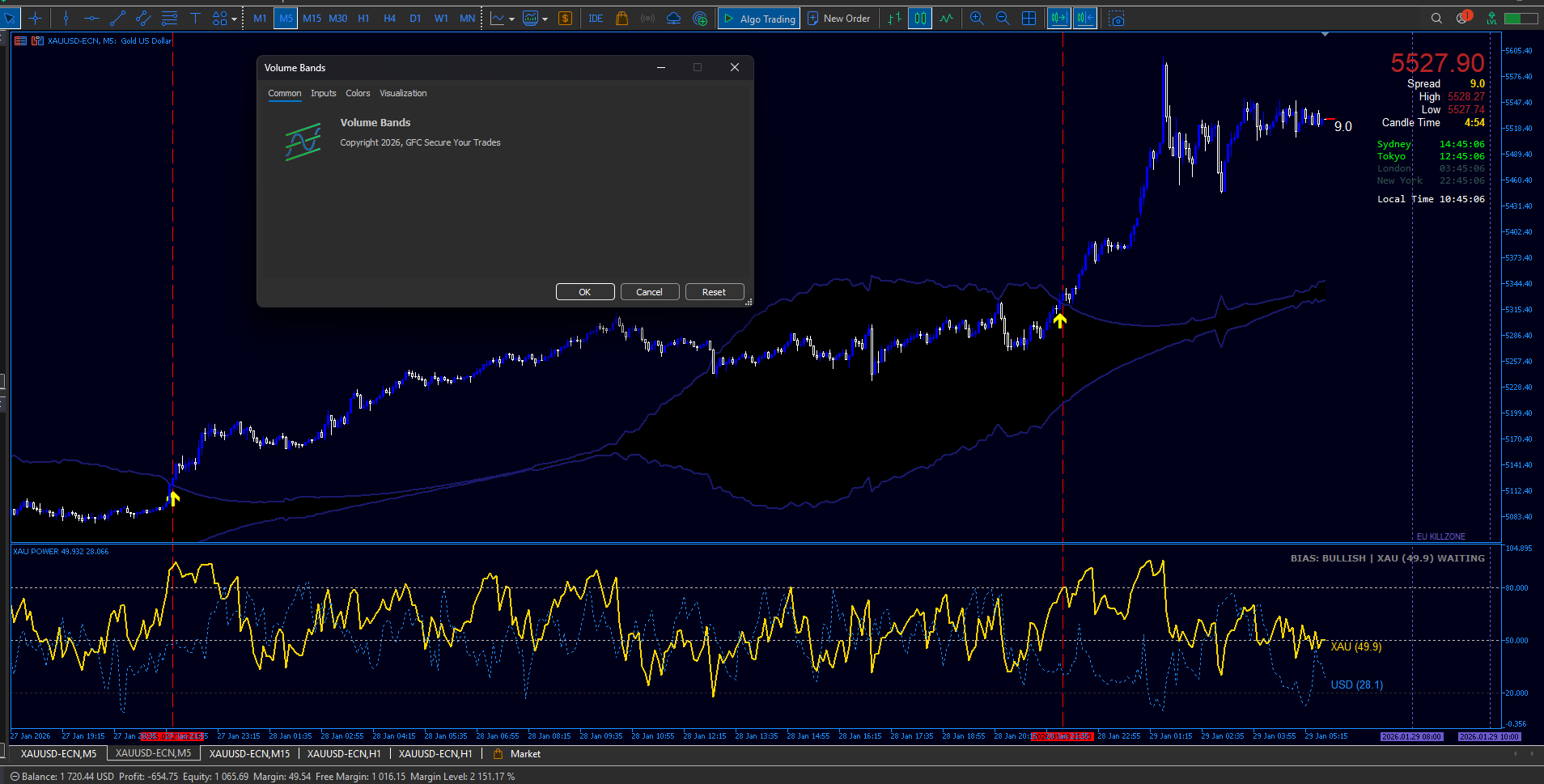
Task: Switch to H1 timeframe in toolbar
Action: click(x=363, y=18)
